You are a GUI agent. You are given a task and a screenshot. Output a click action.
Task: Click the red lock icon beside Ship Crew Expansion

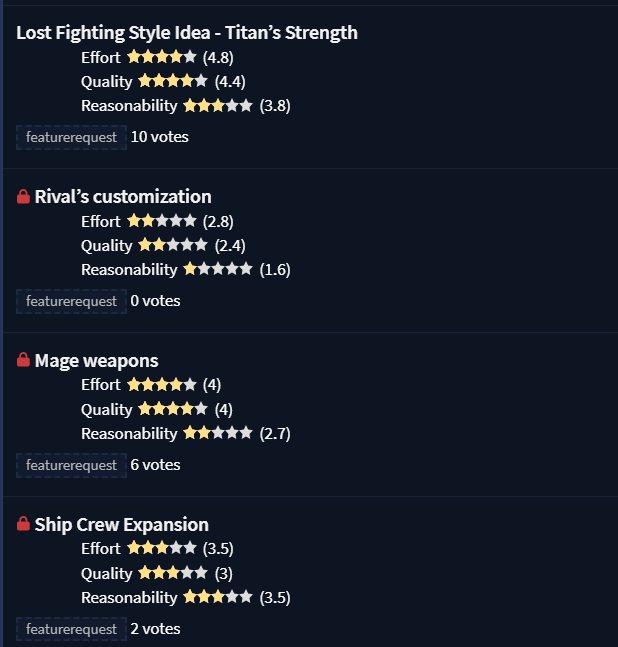24,524
